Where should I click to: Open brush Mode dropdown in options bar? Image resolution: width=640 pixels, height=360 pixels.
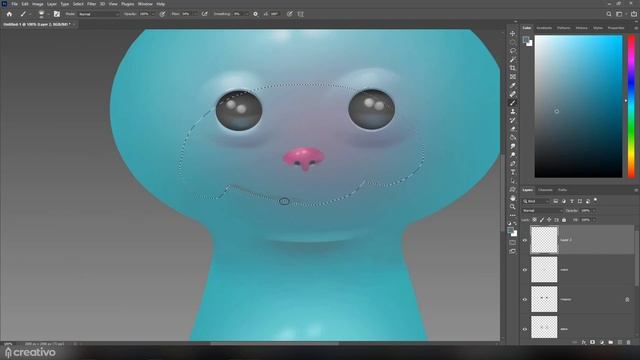(98, 14)
